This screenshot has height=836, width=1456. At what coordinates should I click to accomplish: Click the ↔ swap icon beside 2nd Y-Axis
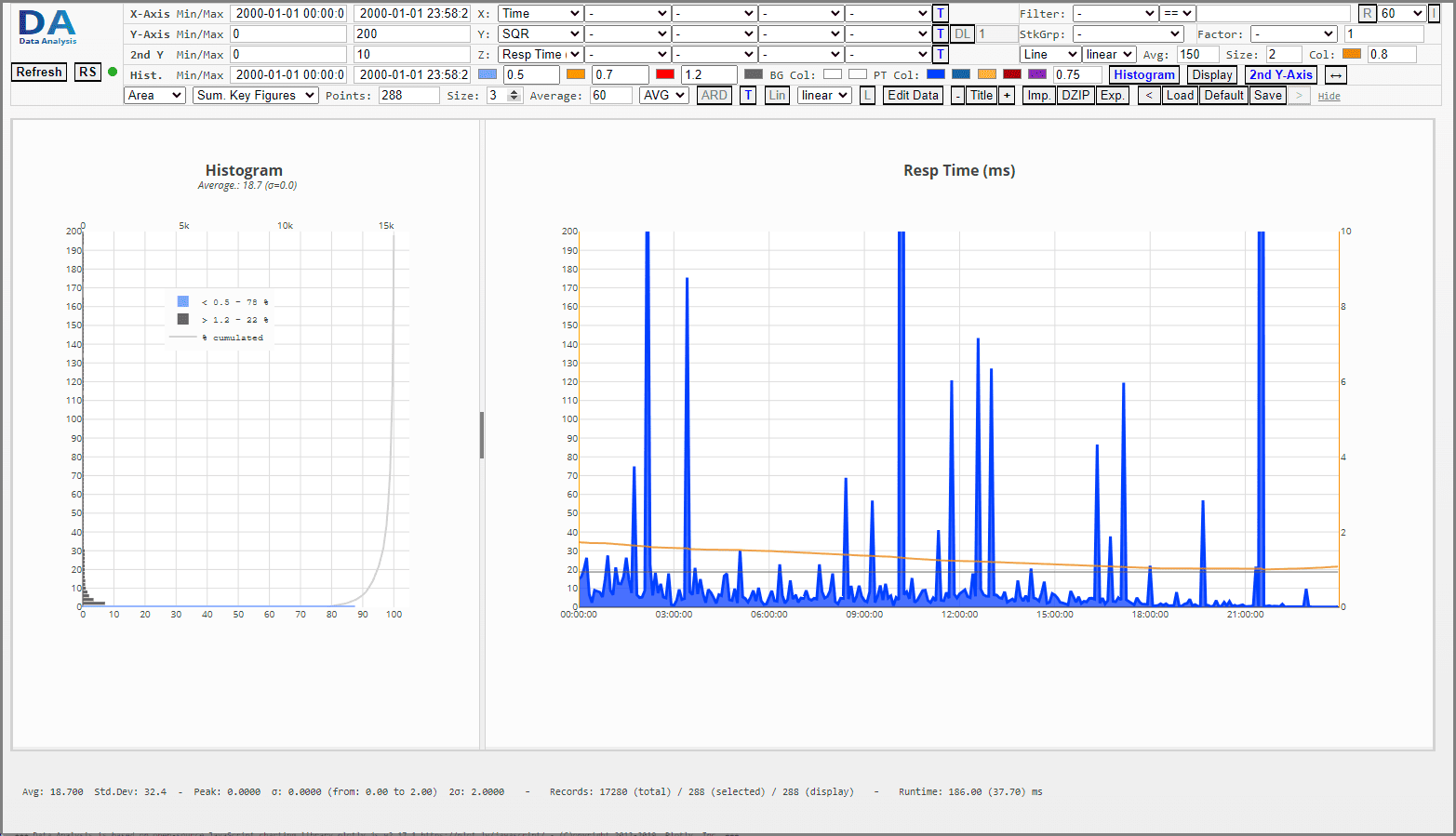pyautogui.click(x=1335, y=74)
